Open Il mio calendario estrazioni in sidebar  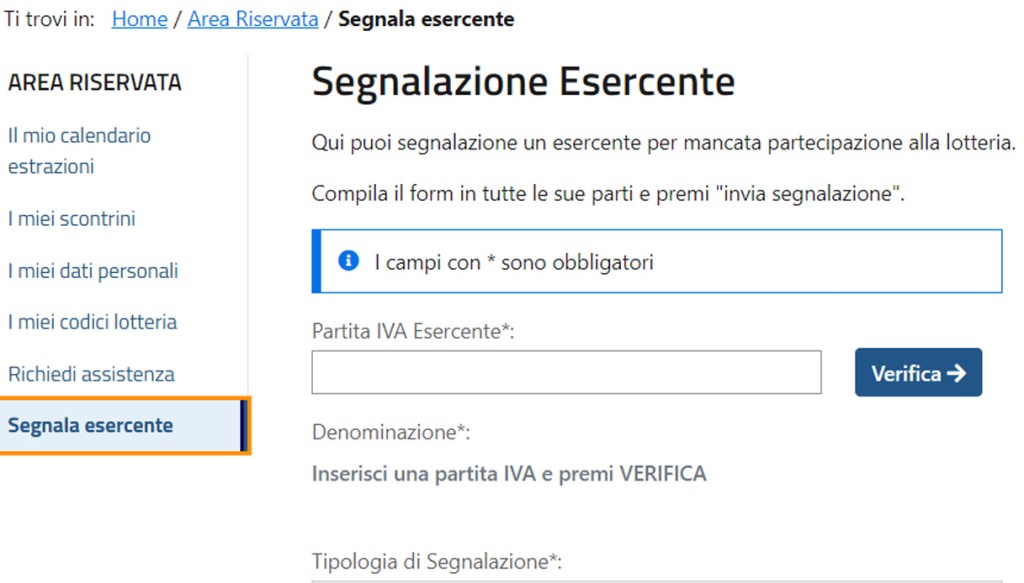[x=79, y=151]
